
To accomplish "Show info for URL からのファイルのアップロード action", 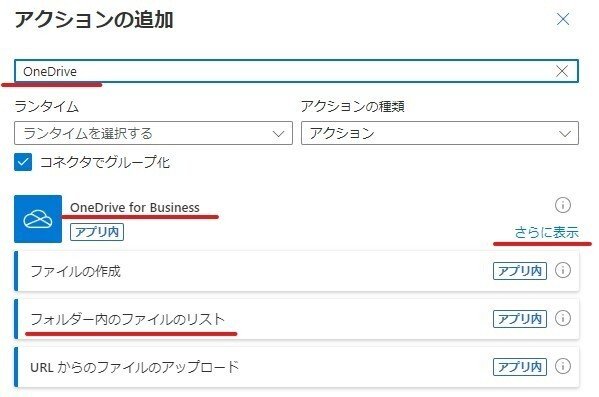I will [x=563, y=366].
